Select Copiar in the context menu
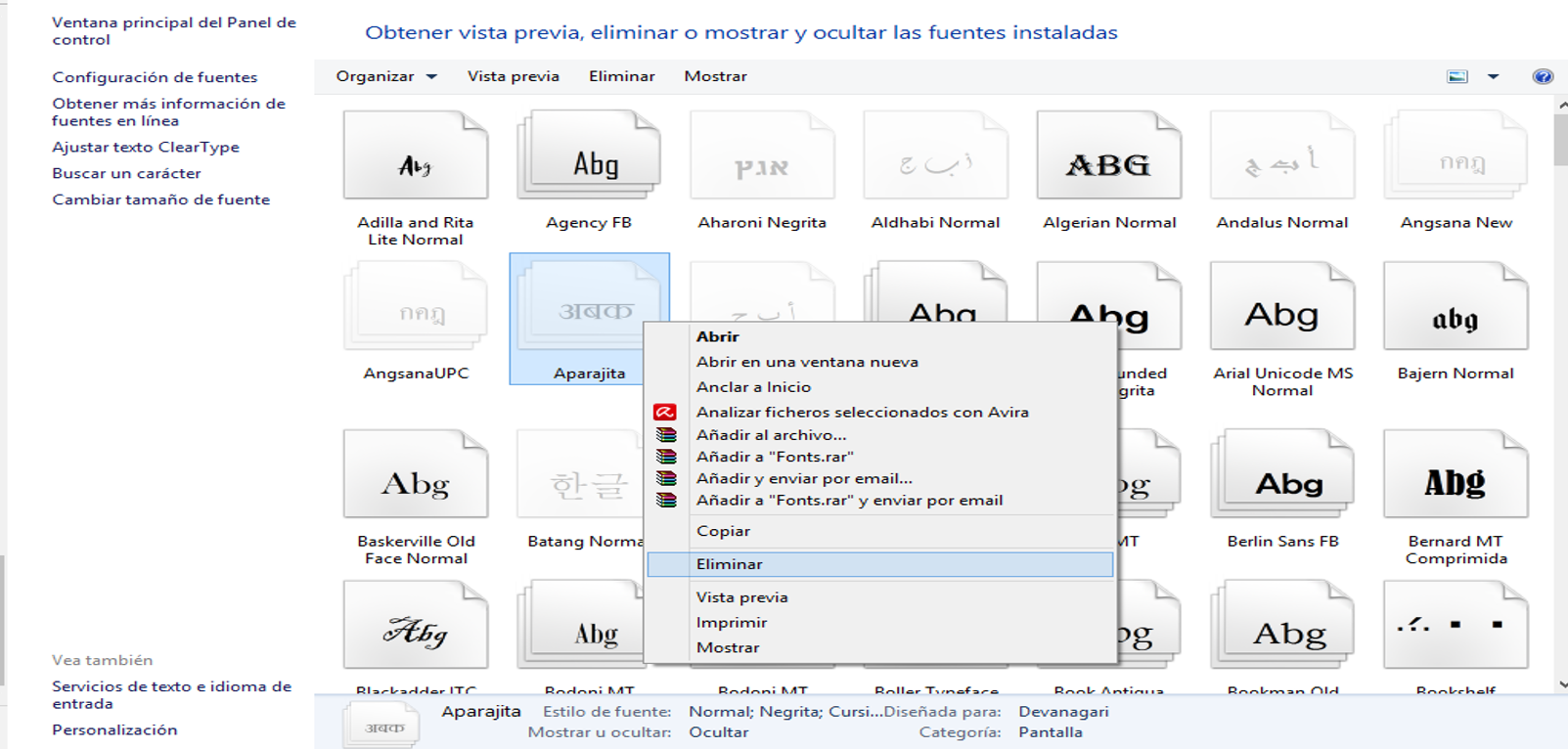The height and width of the screenshot is (749, 1568). pyautogui.click(x=723, y=531)
